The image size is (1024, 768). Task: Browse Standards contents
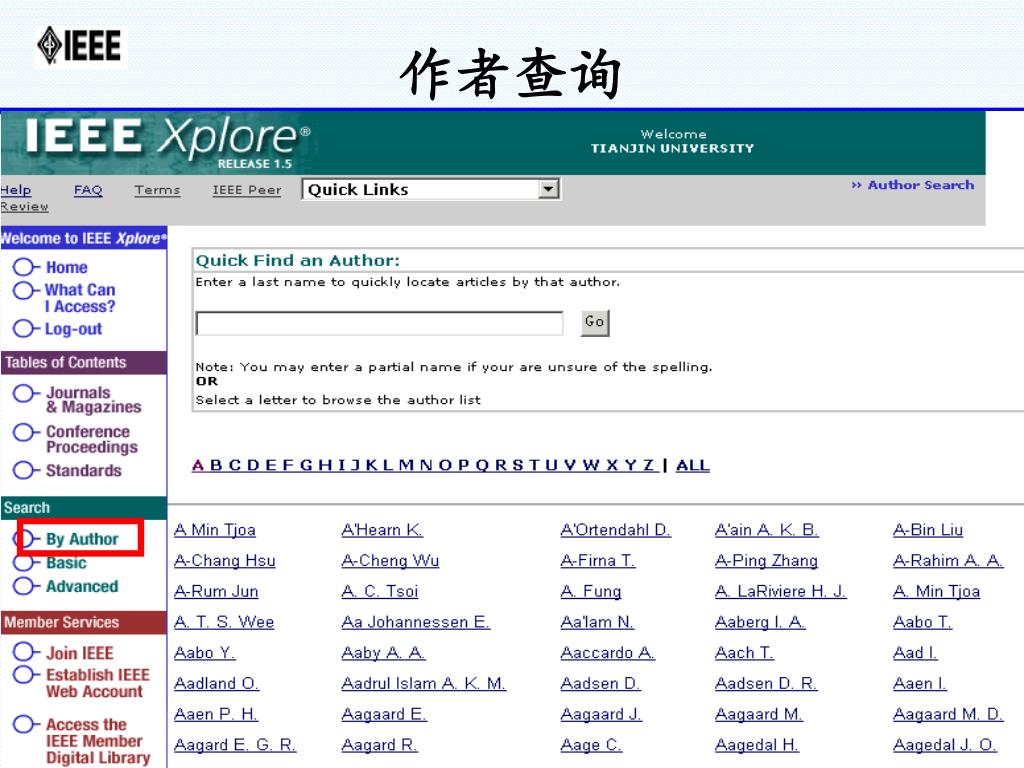(x=84, y=471)
